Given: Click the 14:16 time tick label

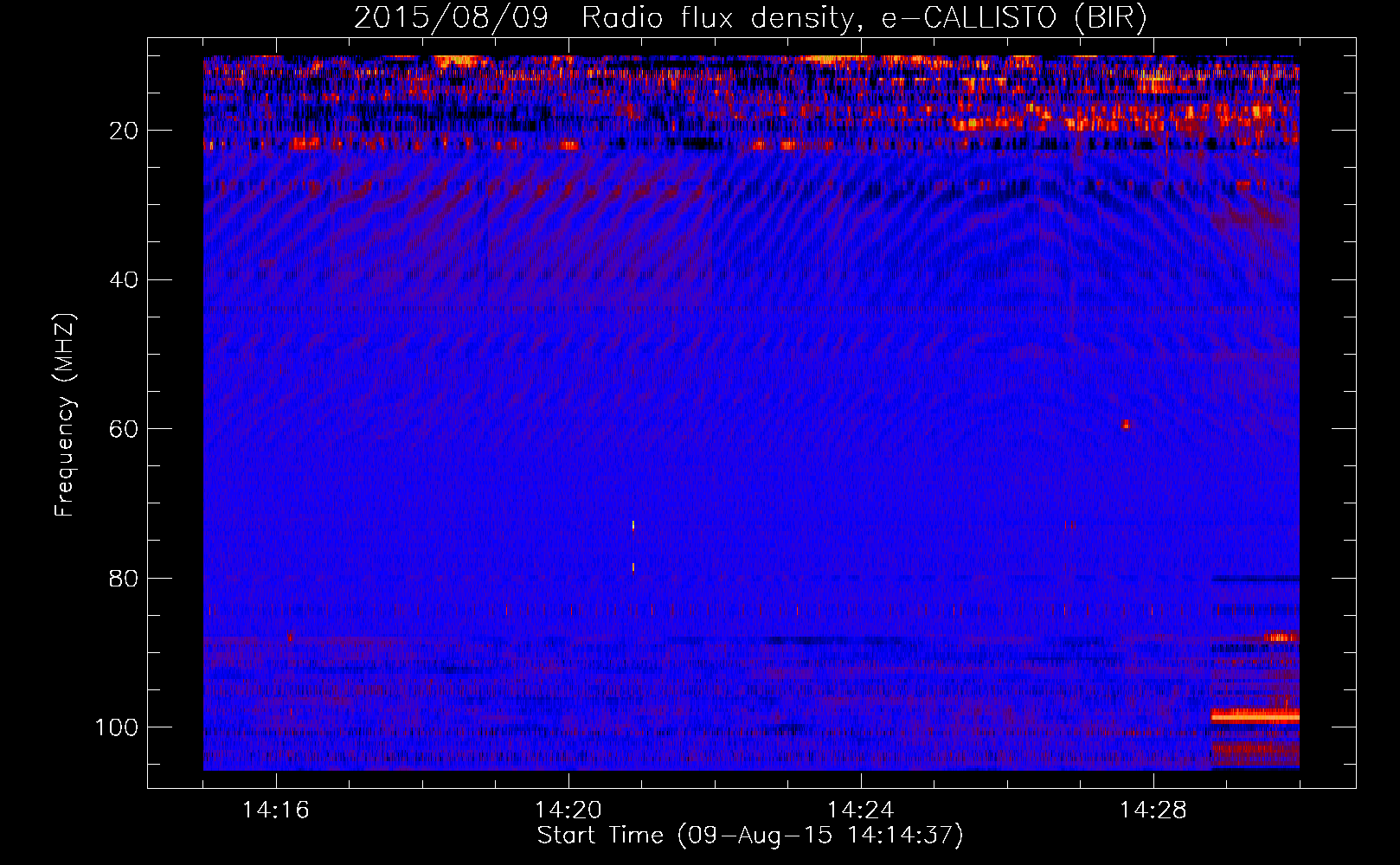Looking at the screenshot, I should [276, 811].
